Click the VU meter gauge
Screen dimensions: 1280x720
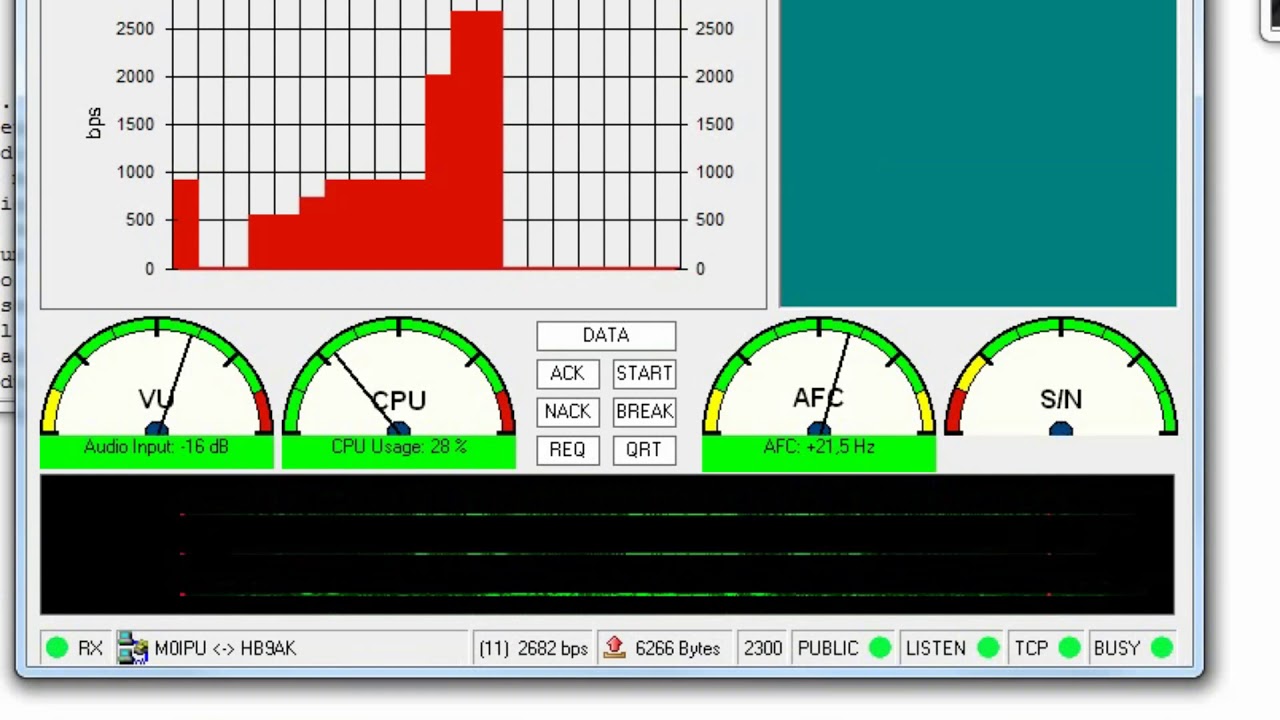(x=157, y=377)
